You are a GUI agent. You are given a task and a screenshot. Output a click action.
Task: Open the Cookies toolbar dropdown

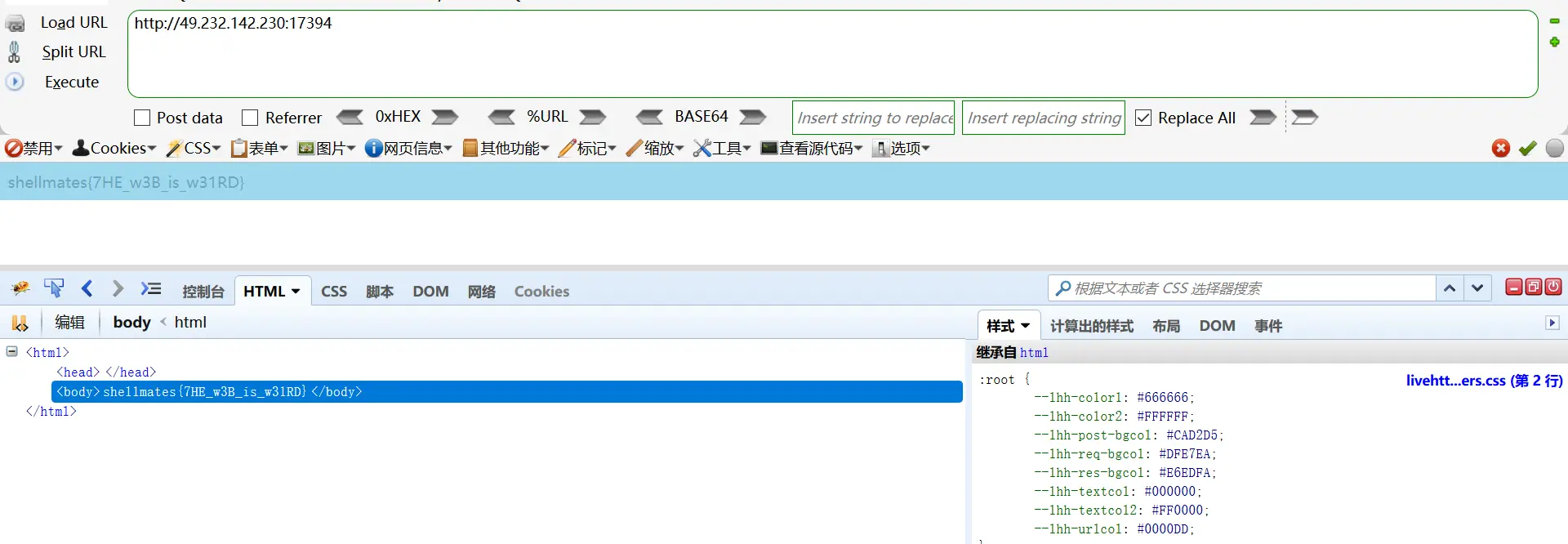pos(114,148)
